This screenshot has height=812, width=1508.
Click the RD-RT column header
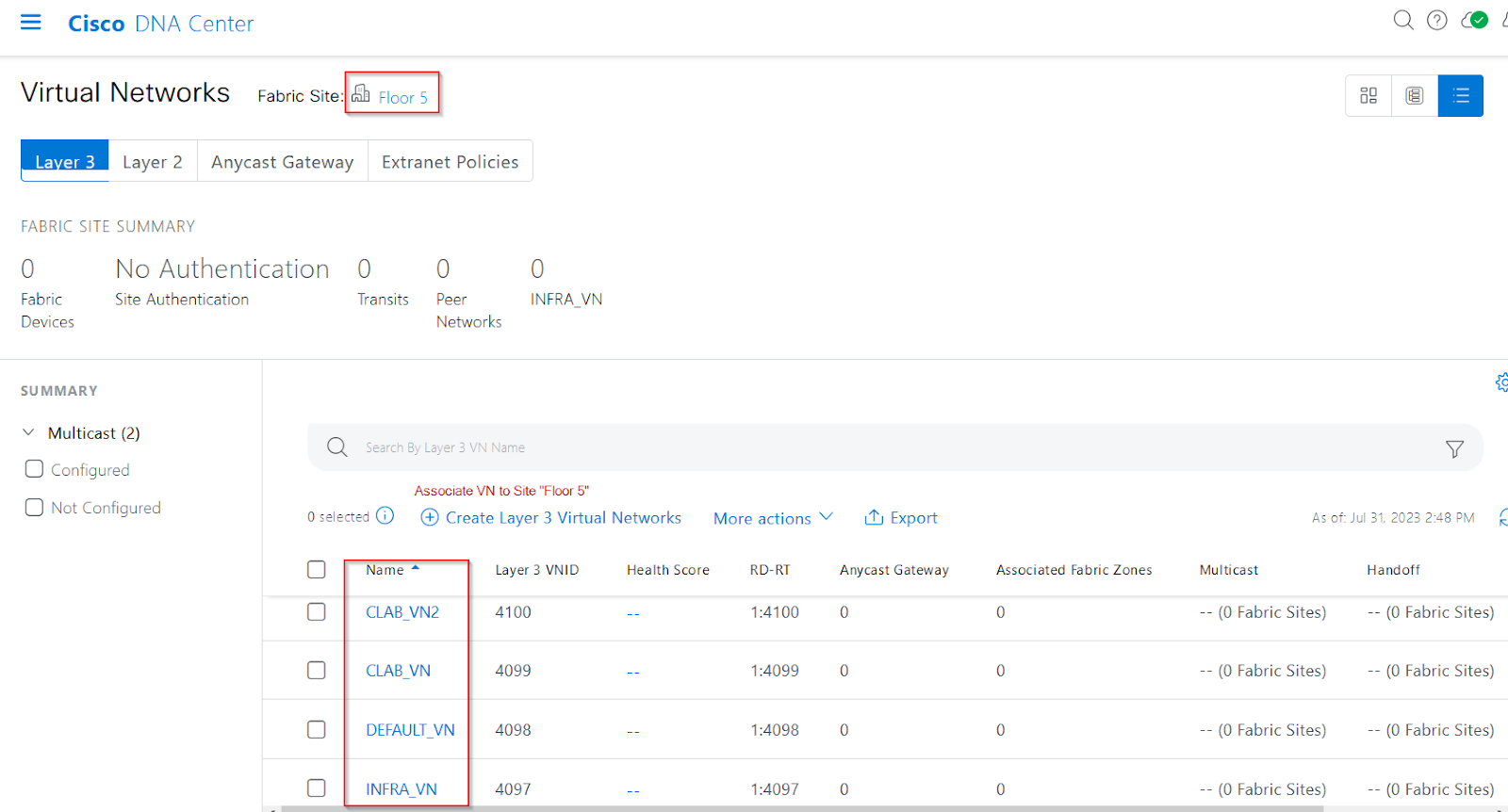click(x=770, y=569)
